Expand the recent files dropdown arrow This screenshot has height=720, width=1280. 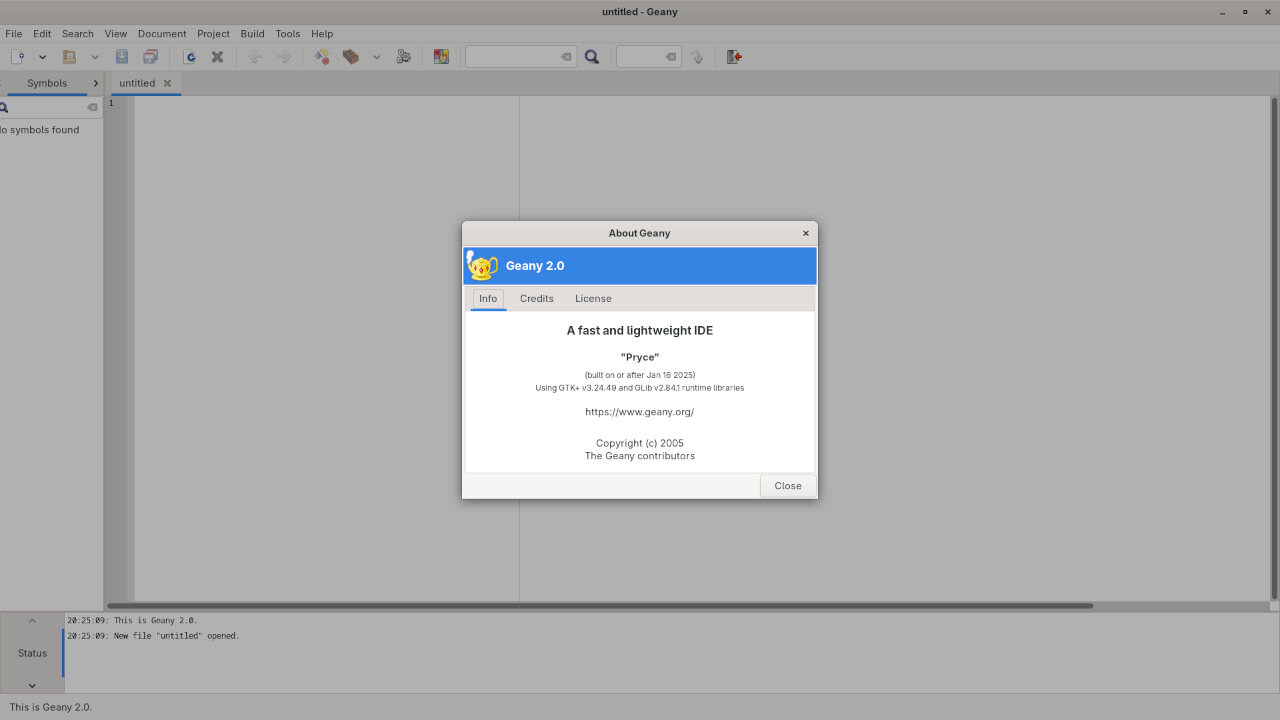click(x=95, y=57)
